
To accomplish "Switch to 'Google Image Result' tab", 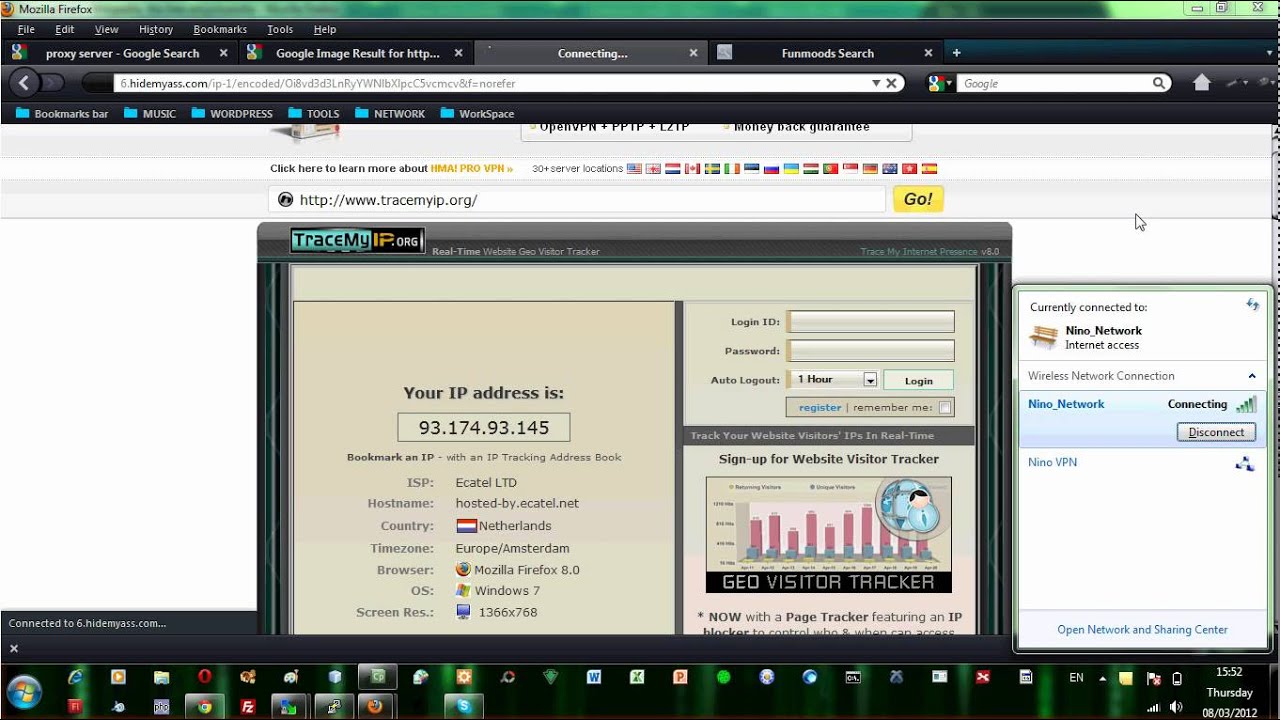I will [x=356, y=53].
